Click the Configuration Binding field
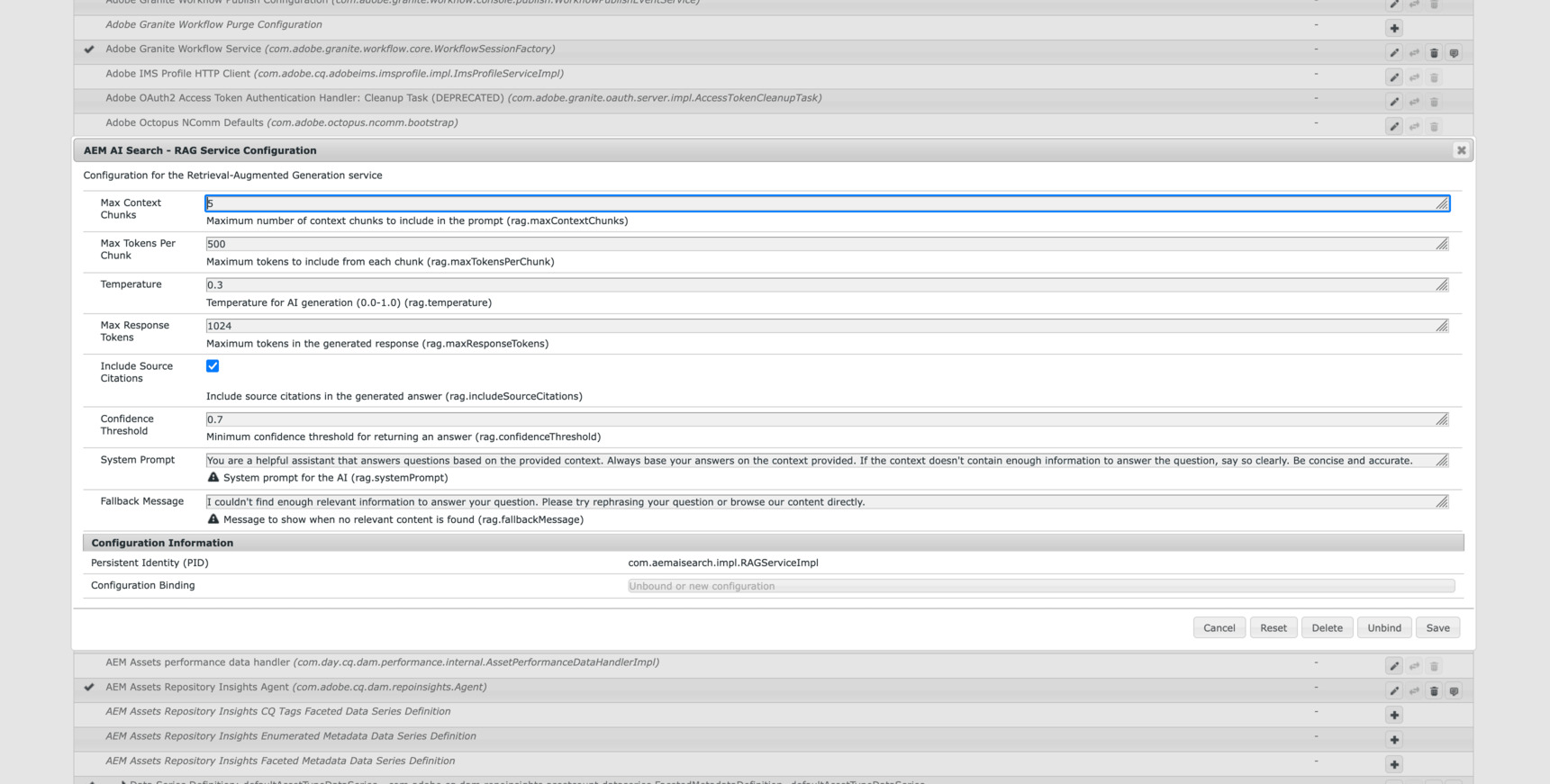Image resolution: width=1550 pixels, height=784 pixels. click(1041, 586)
